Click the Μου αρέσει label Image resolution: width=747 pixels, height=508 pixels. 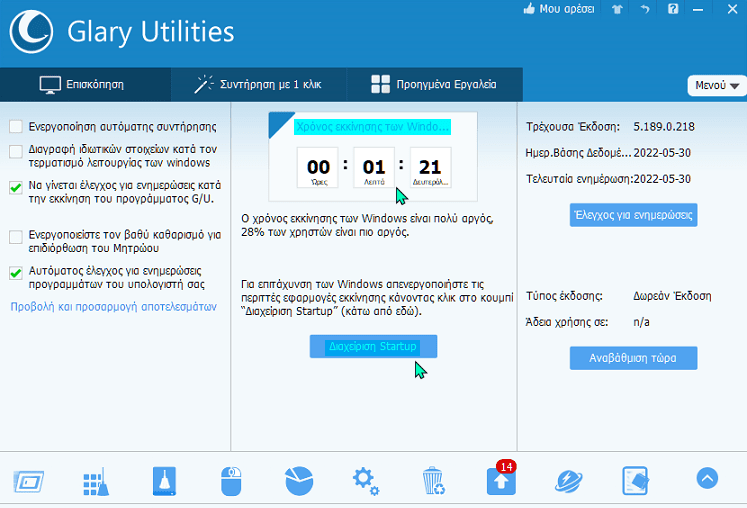click(567, 9)
